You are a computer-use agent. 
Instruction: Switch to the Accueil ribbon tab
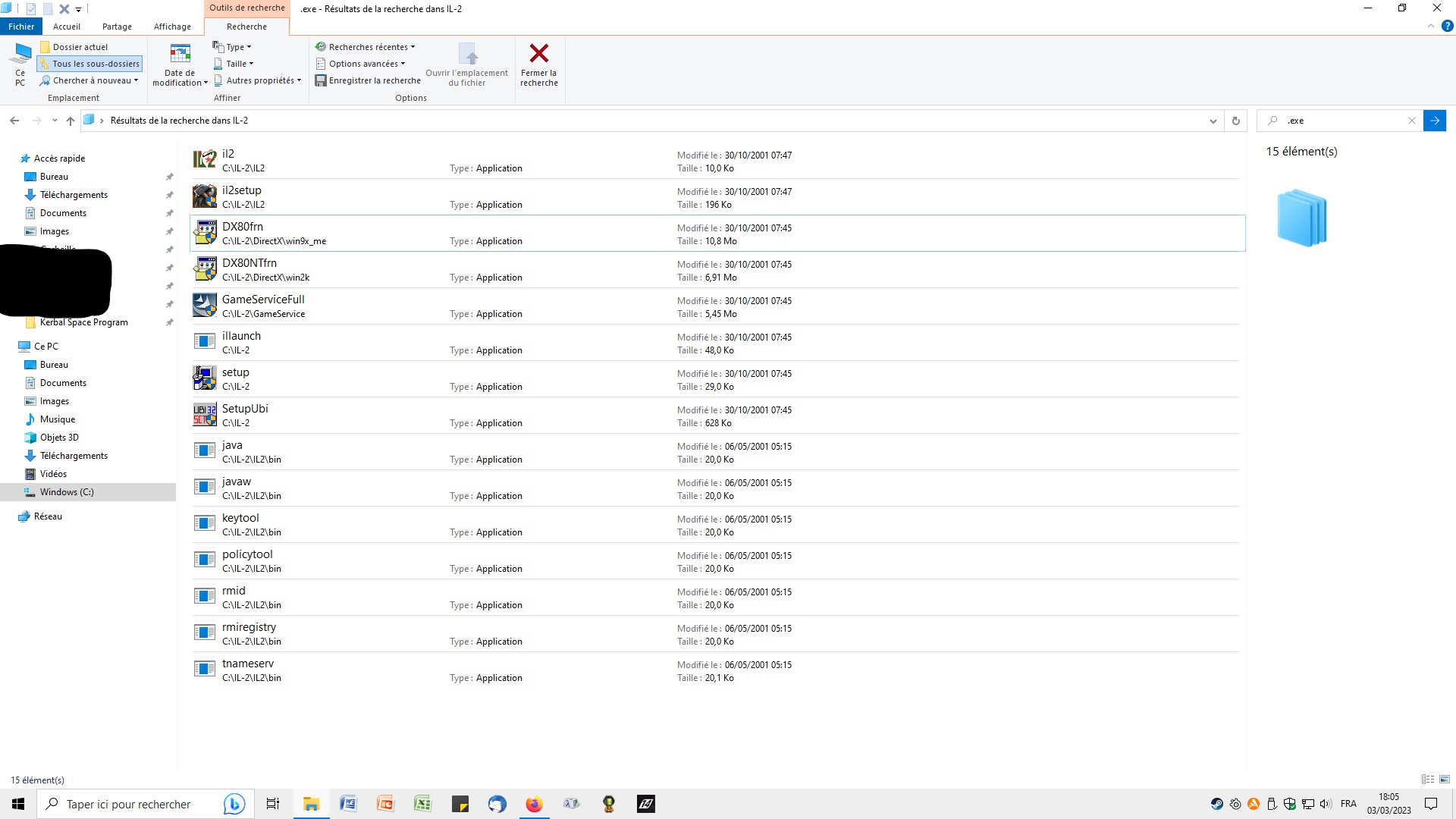coord(67,27)
